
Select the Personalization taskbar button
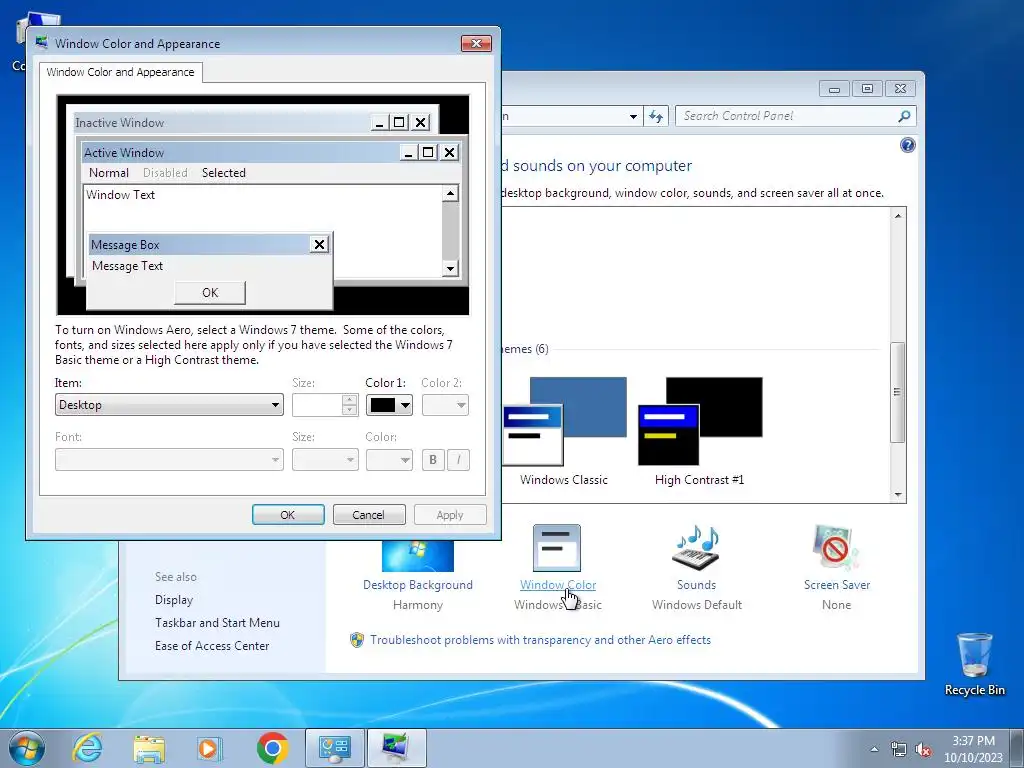point(396,748)
